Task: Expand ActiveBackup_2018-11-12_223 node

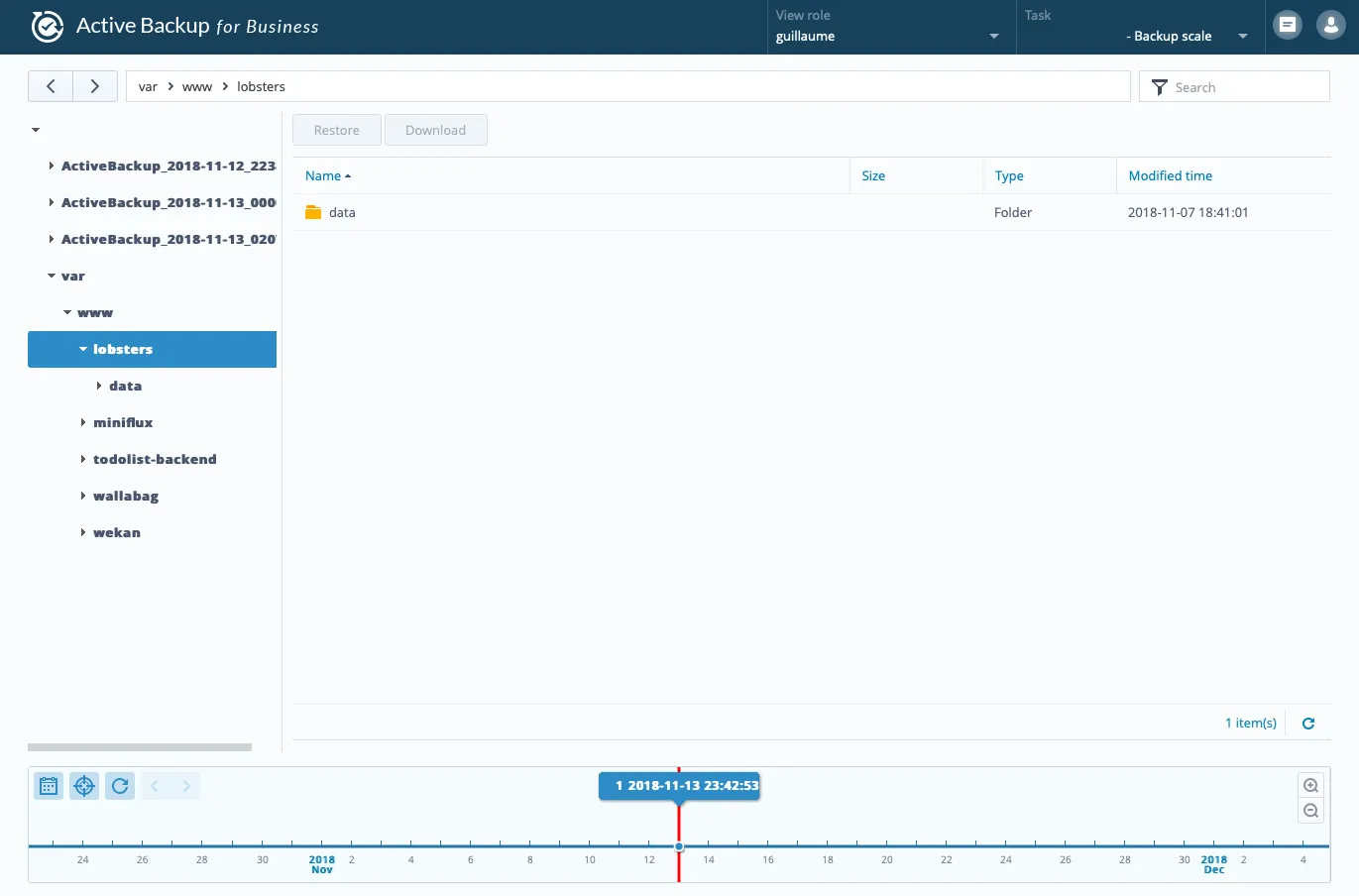Action: (51, 166)
